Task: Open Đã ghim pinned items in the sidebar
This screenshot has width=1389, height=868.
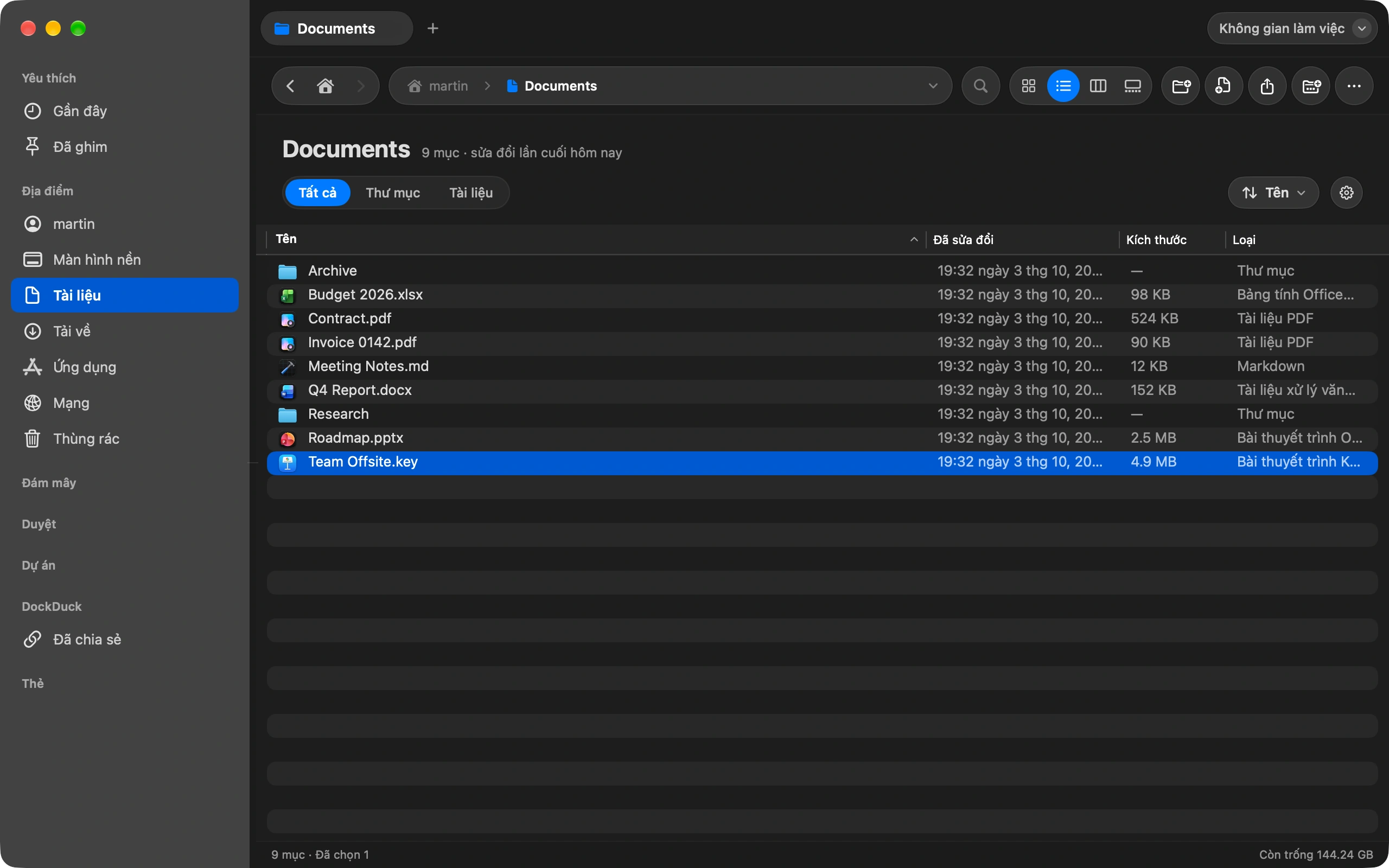Action: (x=125, y=147)
